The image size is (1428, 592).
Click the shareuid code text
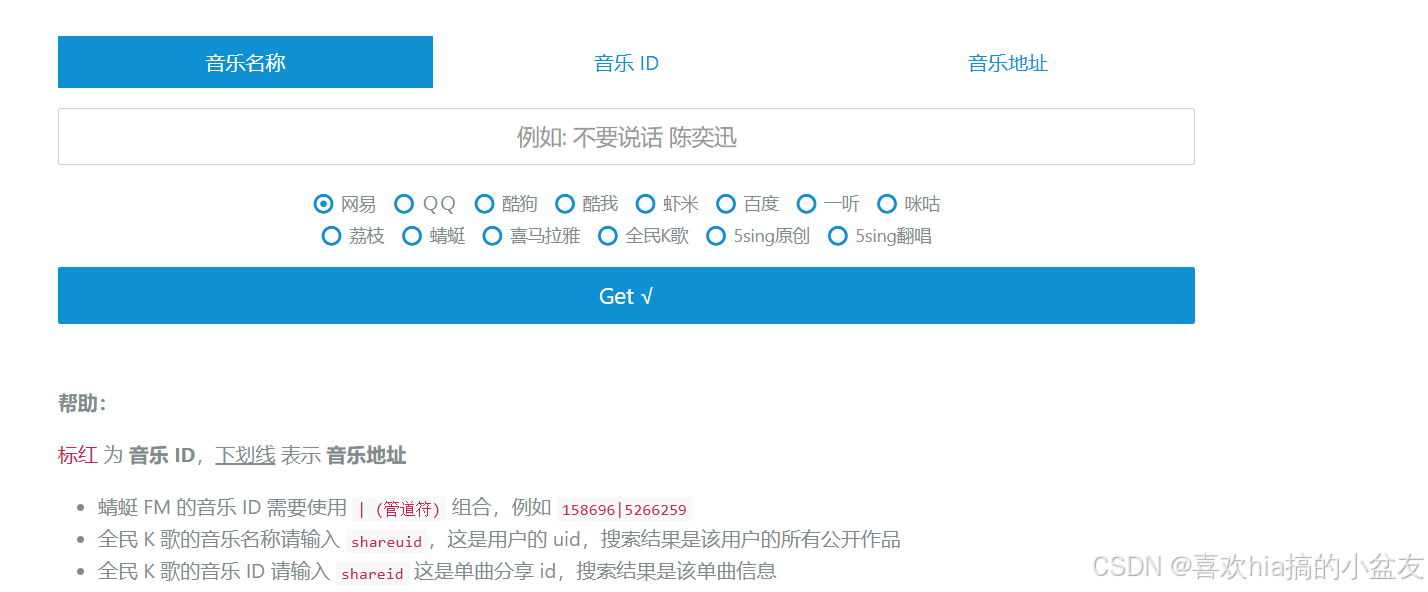pyautogui.click(x=386, y=542)
